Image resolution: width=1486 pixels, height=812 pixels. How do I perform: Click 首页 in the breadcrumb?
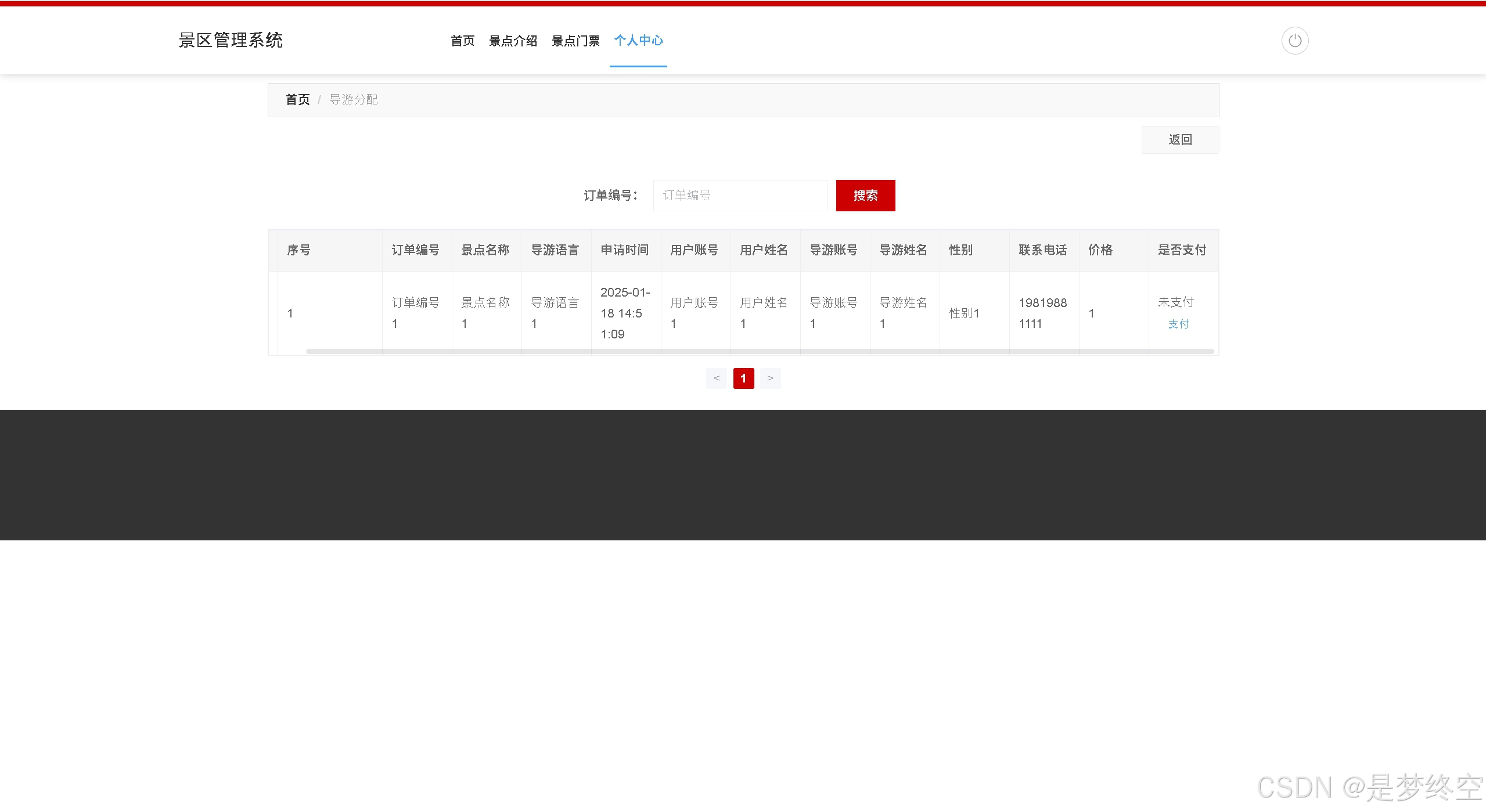coord(297,100)
